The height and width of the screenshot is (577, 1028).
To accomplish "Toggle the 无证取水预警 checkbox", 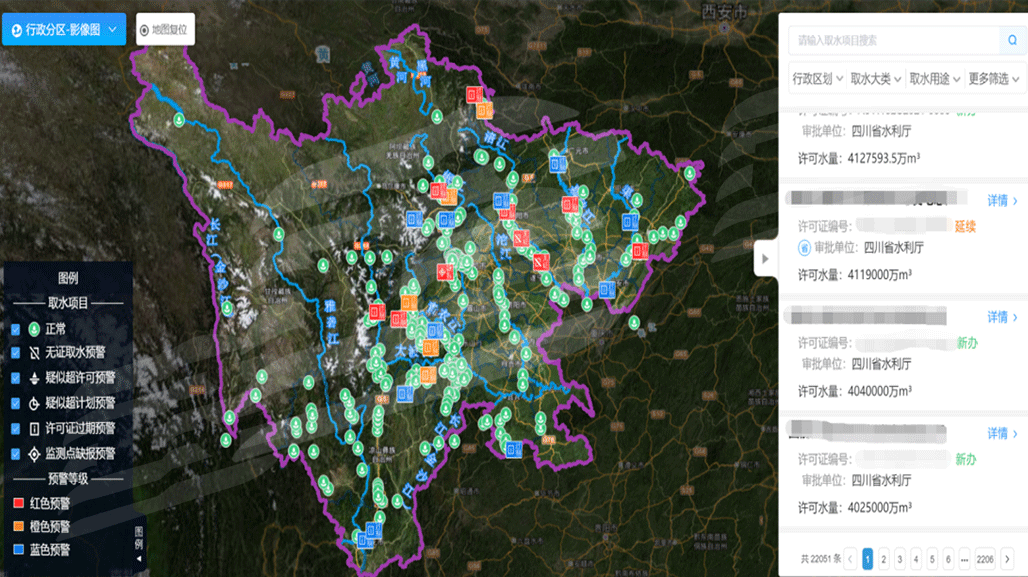I will tap(15, 353).
